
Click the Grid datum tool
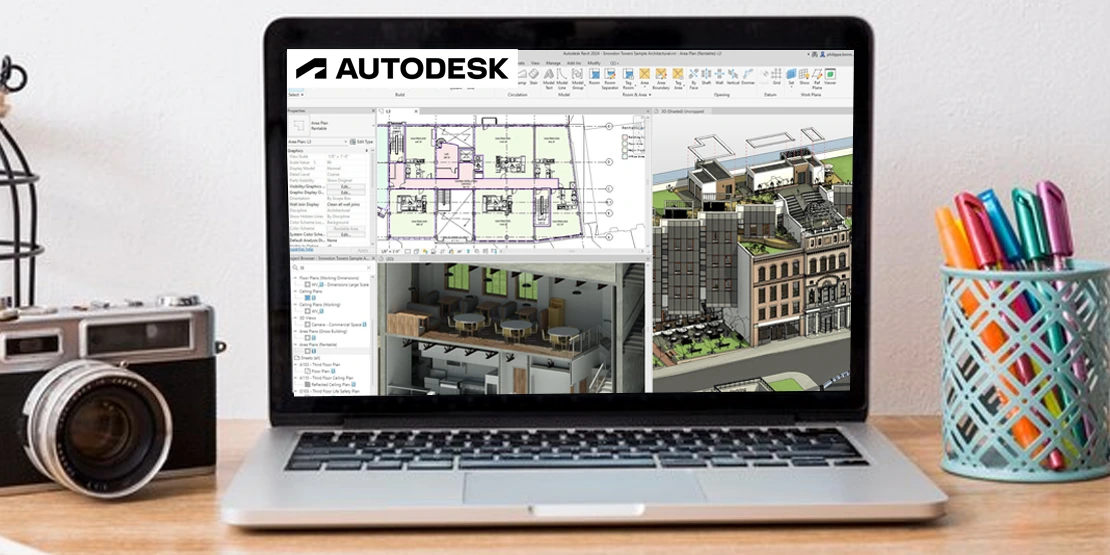tap(777, 77)
